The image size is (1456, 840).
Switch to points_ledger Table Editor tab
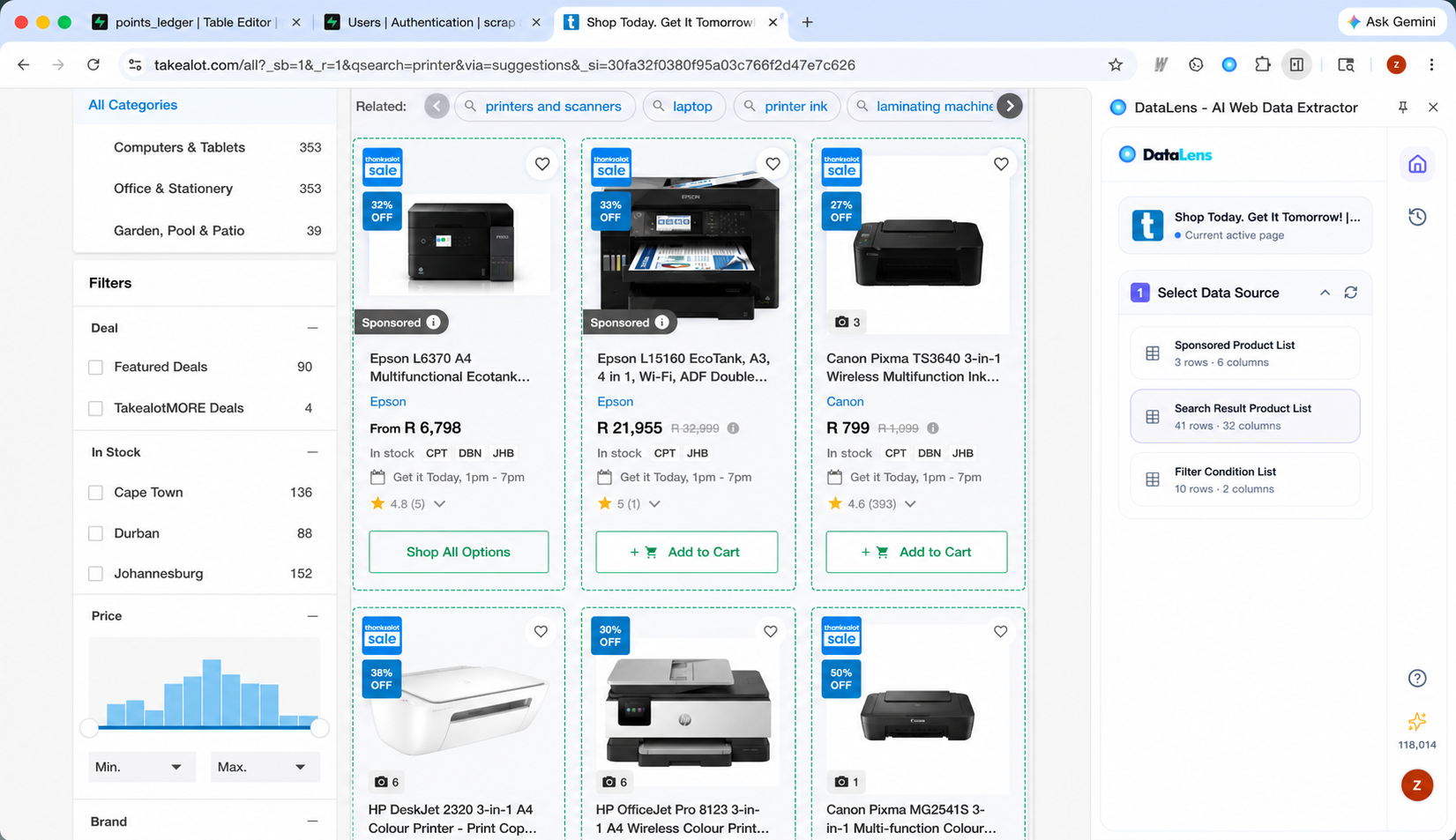tap(198, 22)
